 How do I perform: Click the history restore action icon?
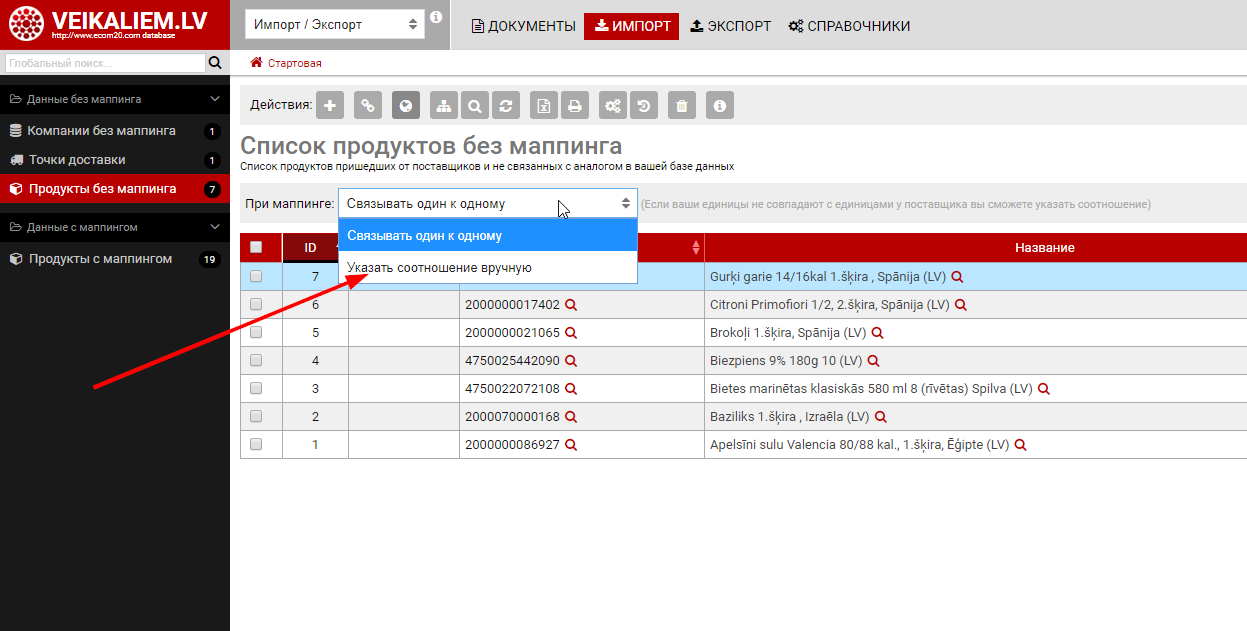tap(644, 105)
